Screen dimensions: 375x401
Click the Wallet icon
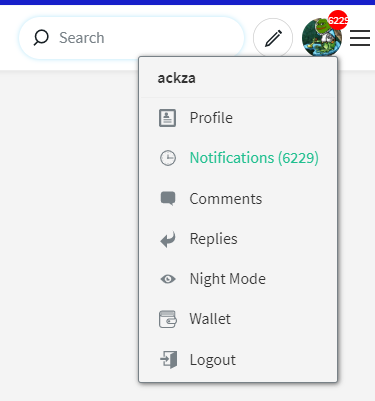point(168,319)
